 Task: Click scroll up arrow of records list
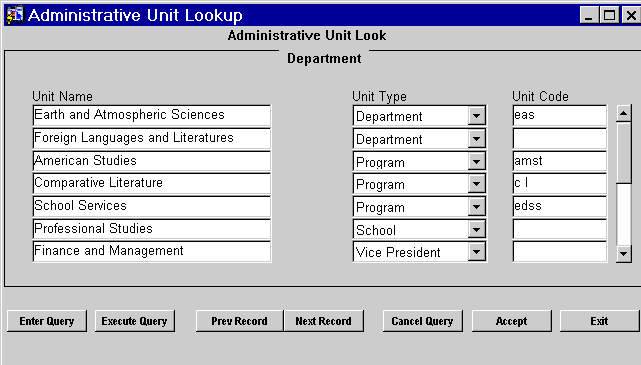point(623,113)
